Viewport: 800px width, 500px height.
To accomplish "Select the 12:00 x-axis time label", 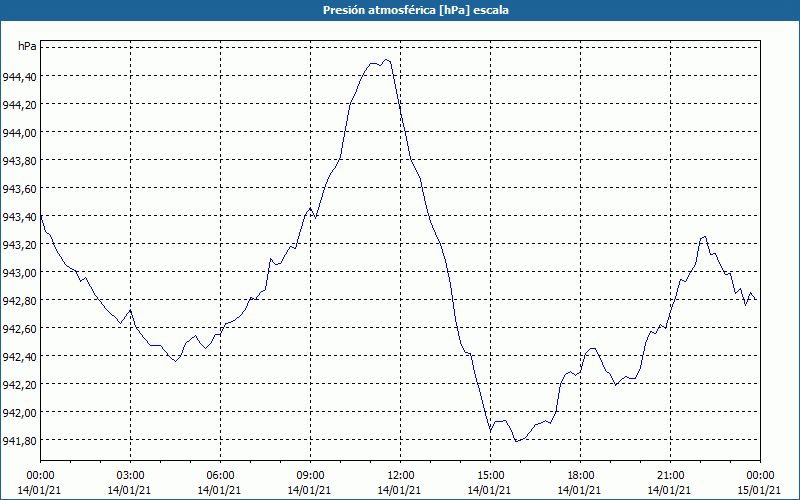I will [x=400, y=475].
